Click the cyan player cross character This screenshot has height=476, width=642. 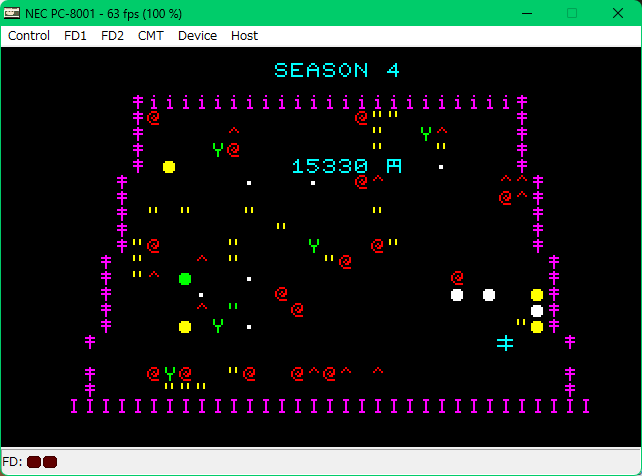click(x=505, y=343)
